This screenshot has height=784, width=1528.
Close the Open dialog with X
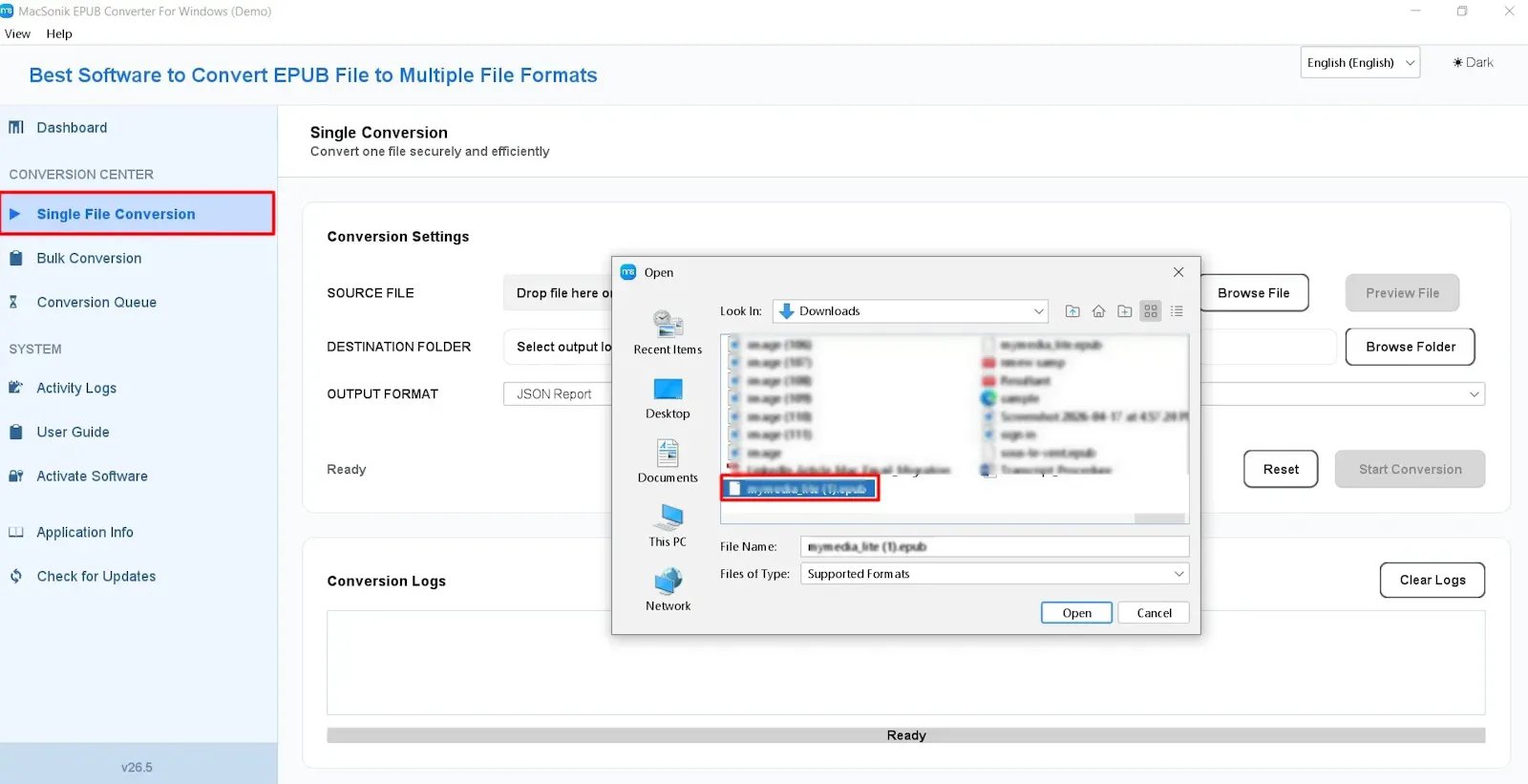coord(1178,272)
